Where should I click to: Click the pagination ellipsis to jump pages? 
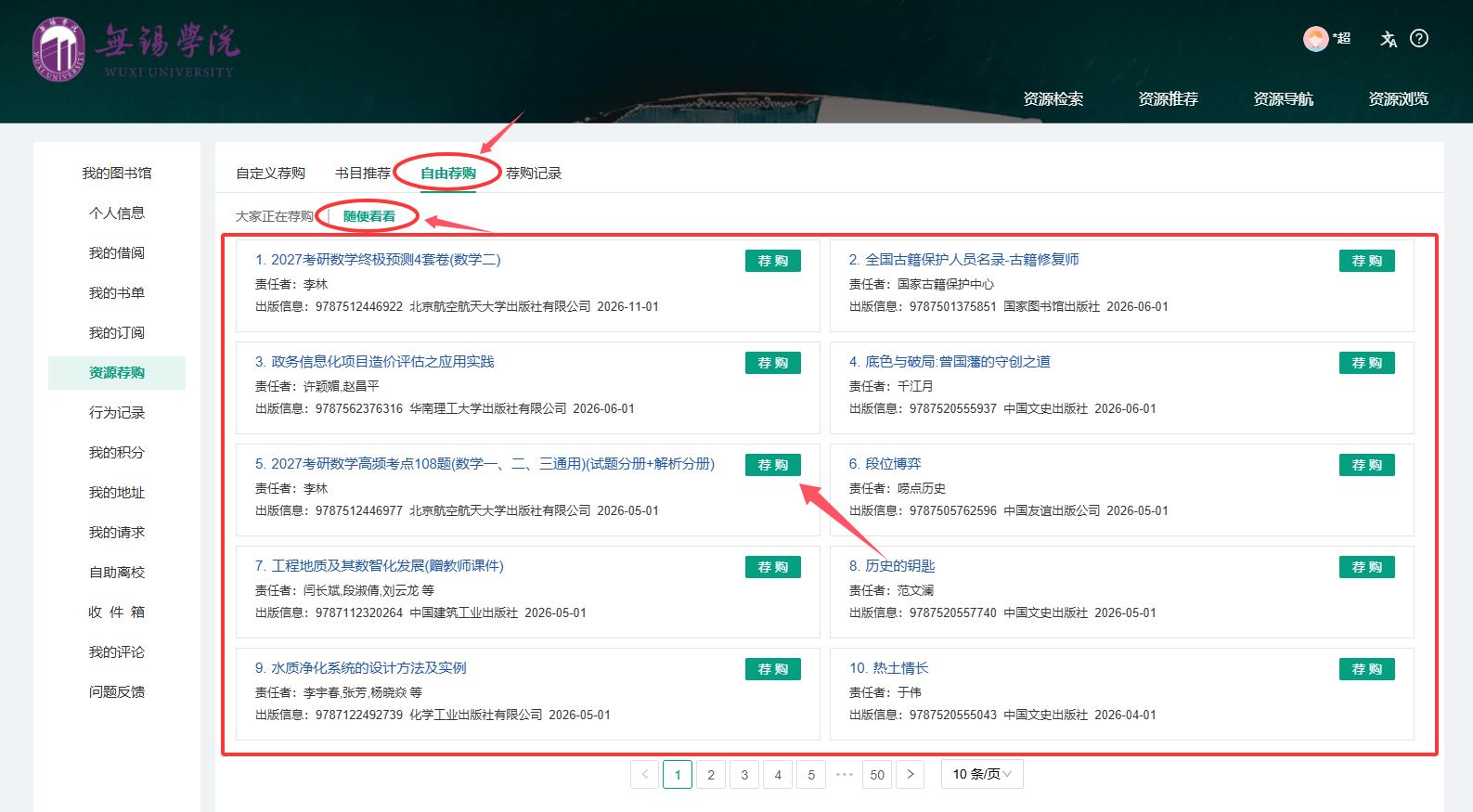tap(844, 774)
